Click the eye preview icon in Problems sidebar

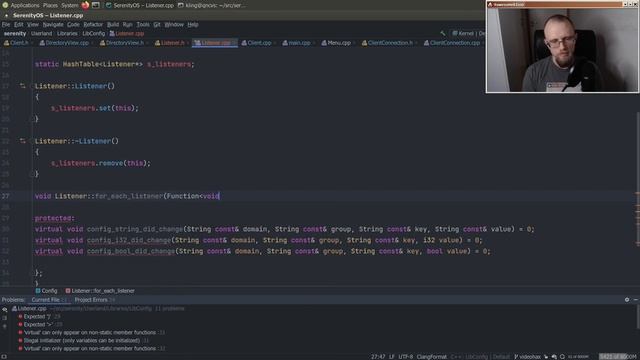(4, 310)
